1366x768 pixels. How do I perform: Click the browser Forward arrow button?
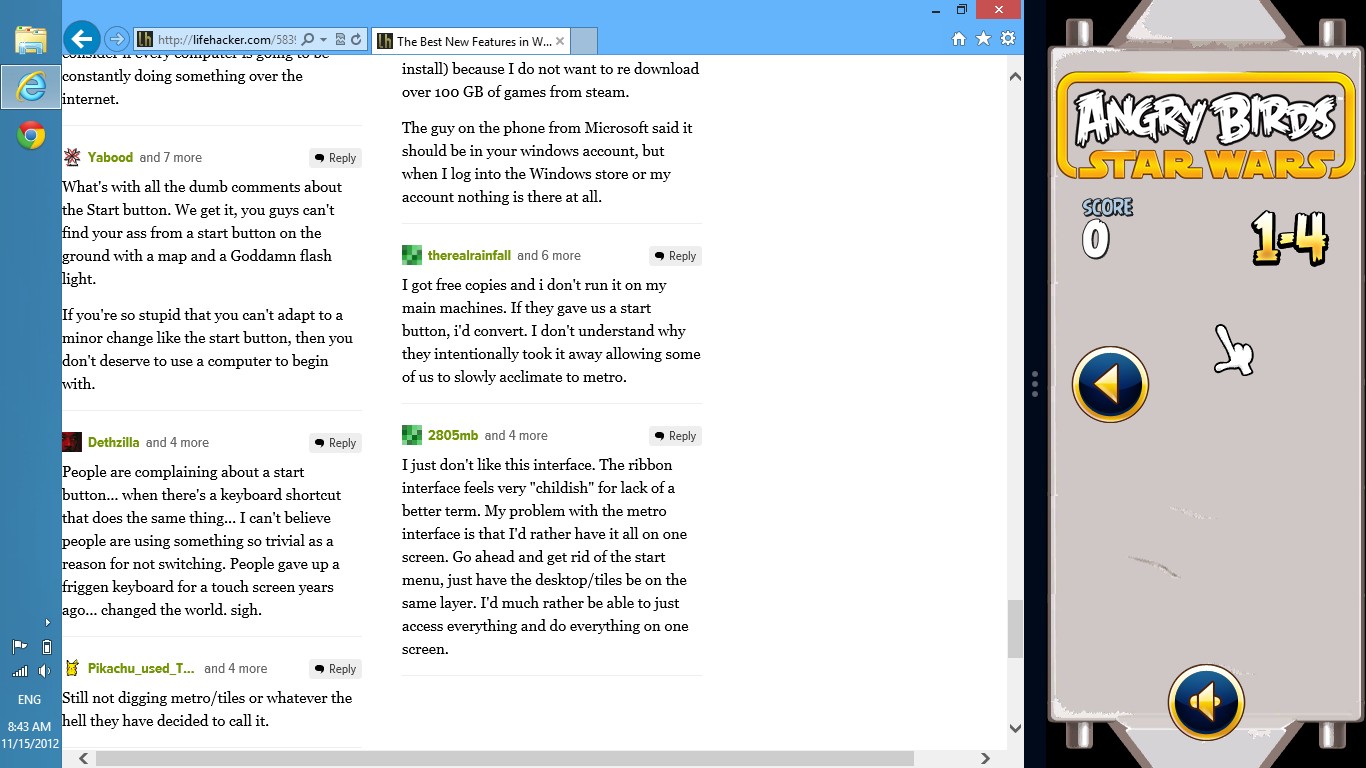[x=117, y=40]
